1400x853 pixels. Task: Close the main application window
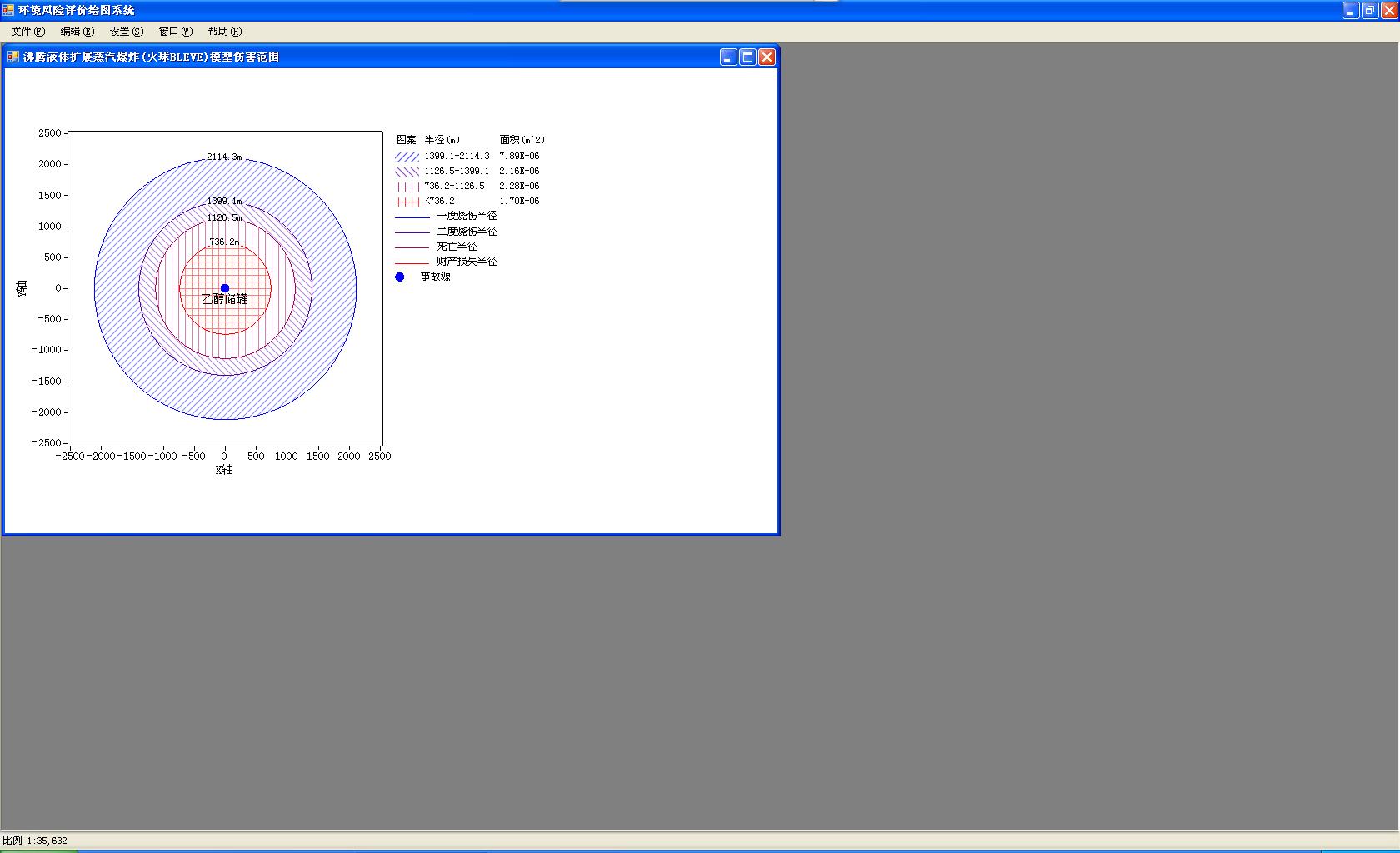tap(1389, 10)
